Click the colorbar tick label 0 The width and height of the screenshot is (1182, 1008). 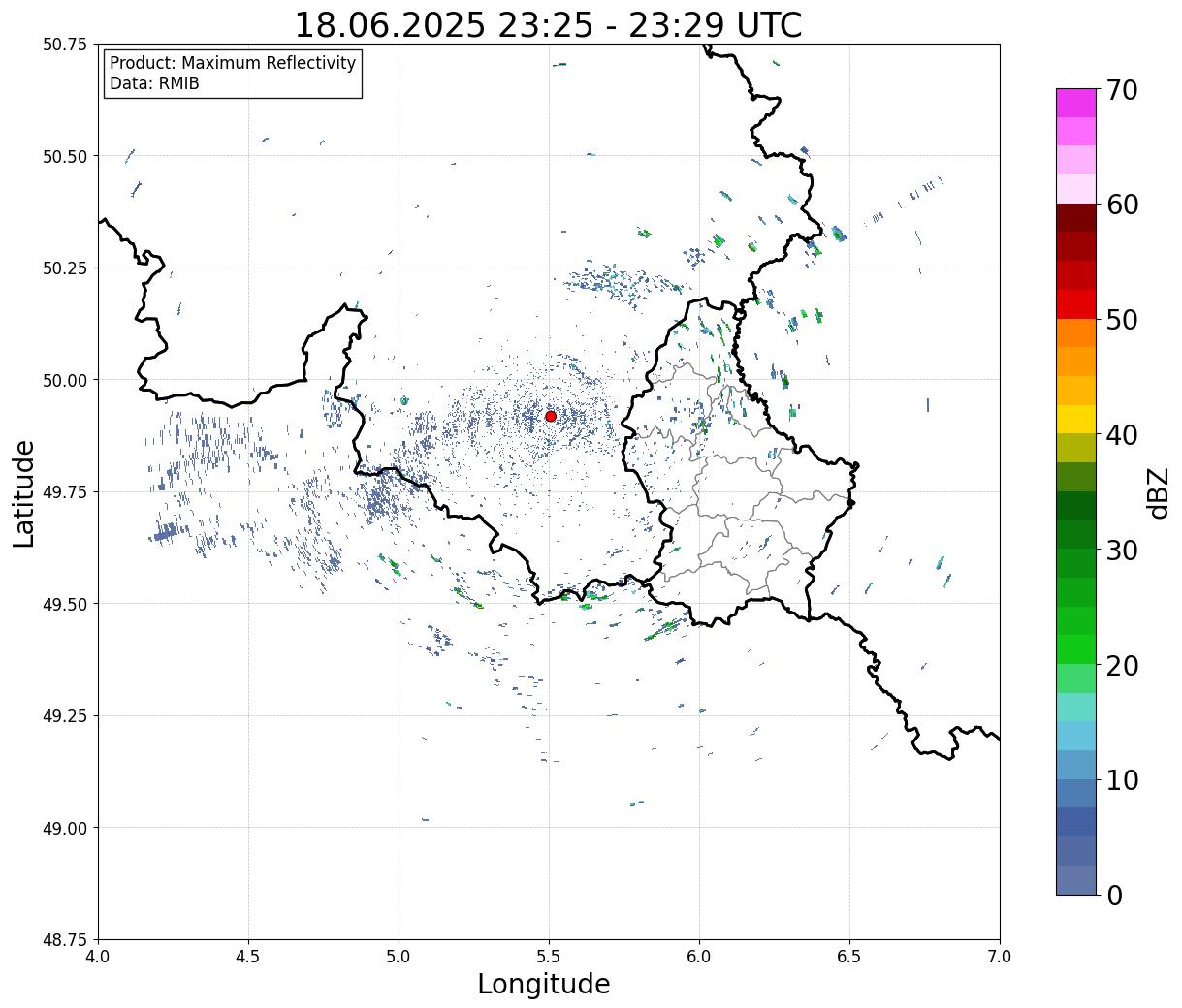point(1114,895)
